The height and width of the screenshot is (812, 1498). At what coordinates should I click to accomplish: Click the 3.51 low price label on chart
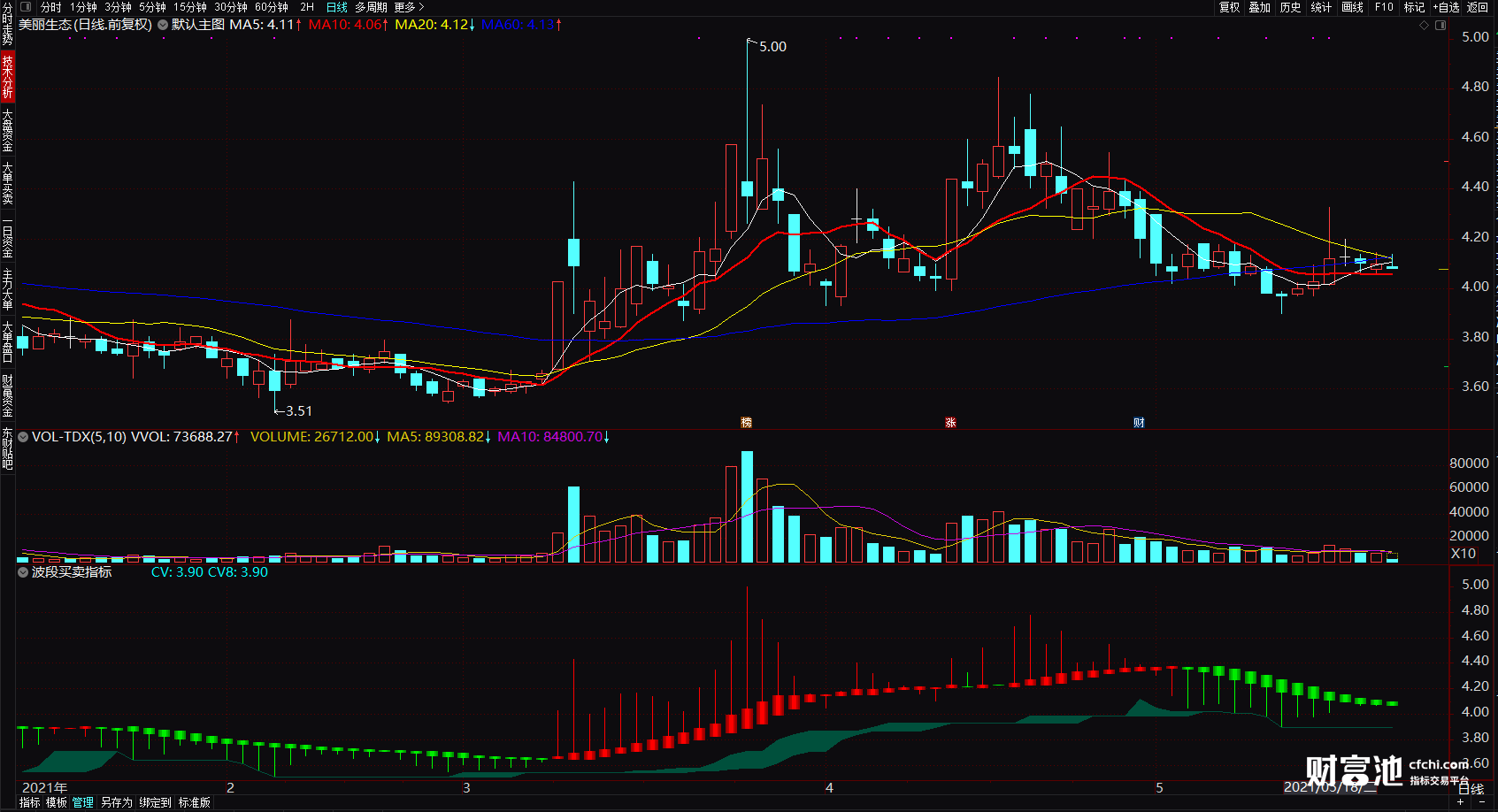pos(299,411)
